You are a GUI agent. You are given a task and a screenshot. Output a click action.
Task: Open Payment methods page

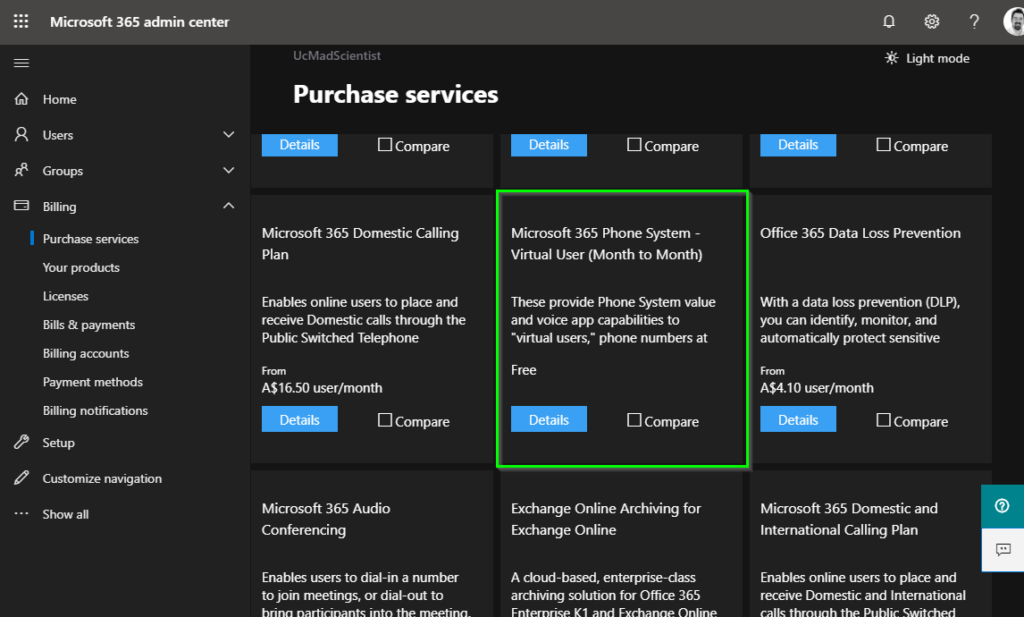pos(93,382)
